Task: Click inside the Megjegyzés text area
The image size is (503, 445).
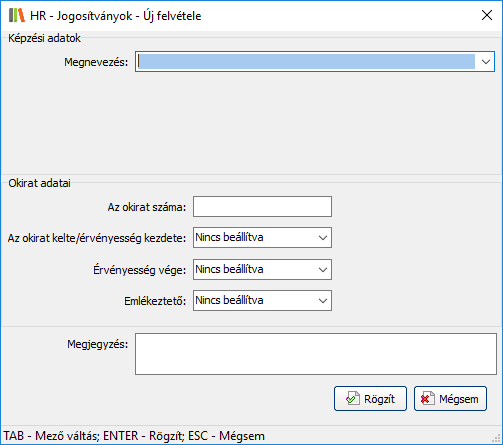Action: pyautogui.click(x=316, y=354)
